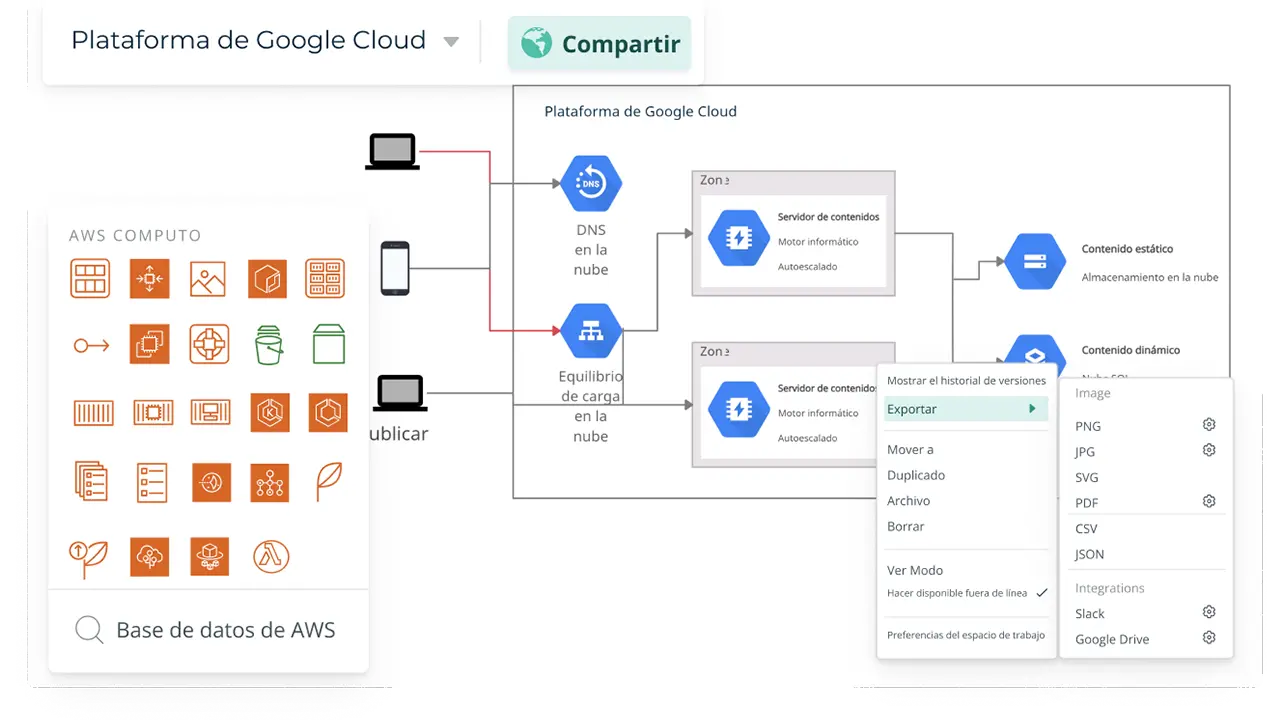Select Equilibrio de carga en la nube label

tap(591, 406)
